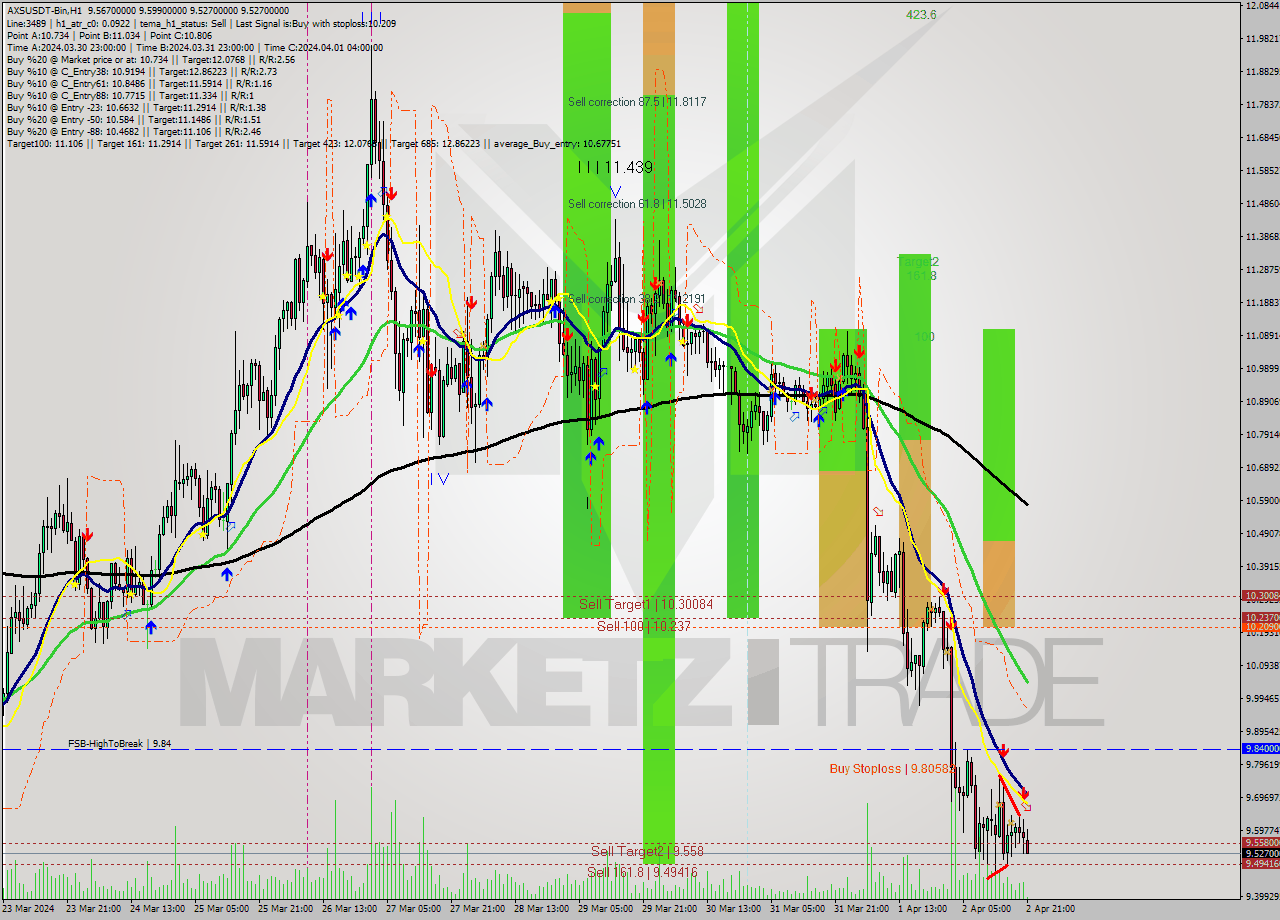Click the '28 Mar 13:00' time axis label
The height and width of the screenshot is (920, 1280).
(x=543, y=909)
